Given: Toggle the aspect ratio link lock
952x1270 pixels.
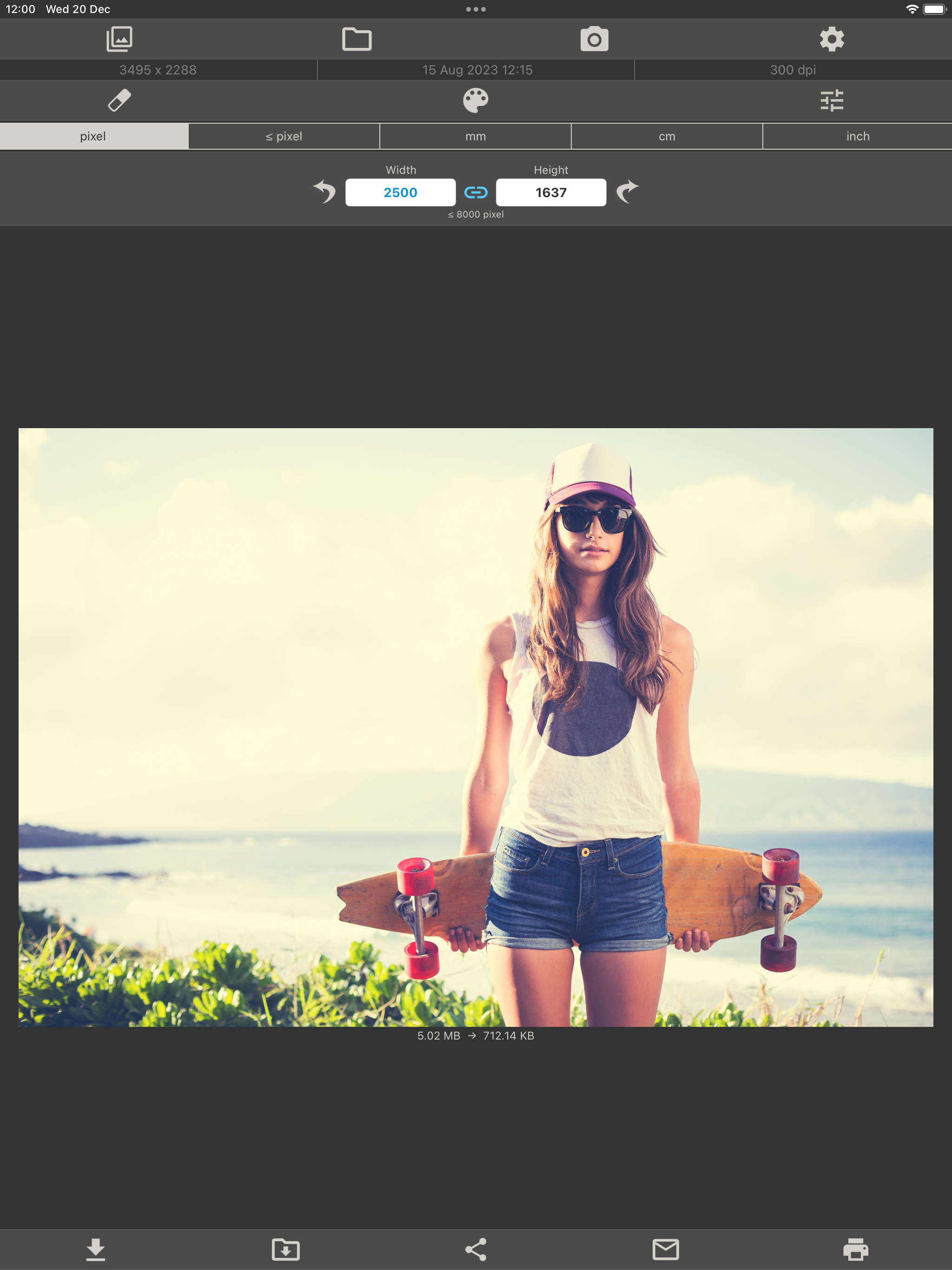Looking at the screenshot, I should point(476,192).
